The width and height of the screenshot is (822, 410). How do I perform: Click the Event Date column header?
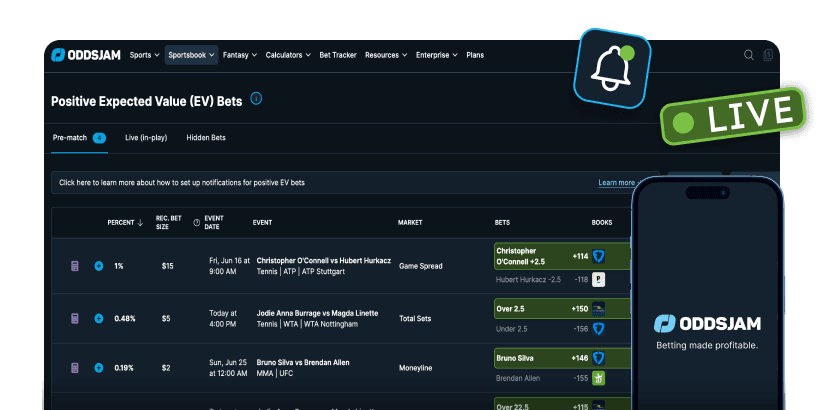(214, 222)
